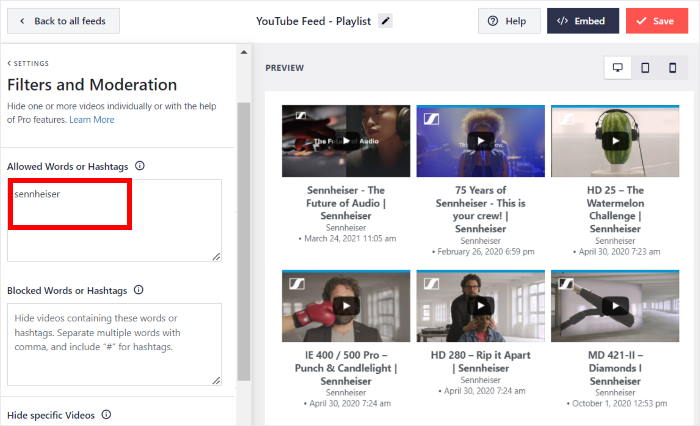Screen dimensions: 700x426
Task: Click the settings panel scroll-up arrow
Action: point(244,52)
